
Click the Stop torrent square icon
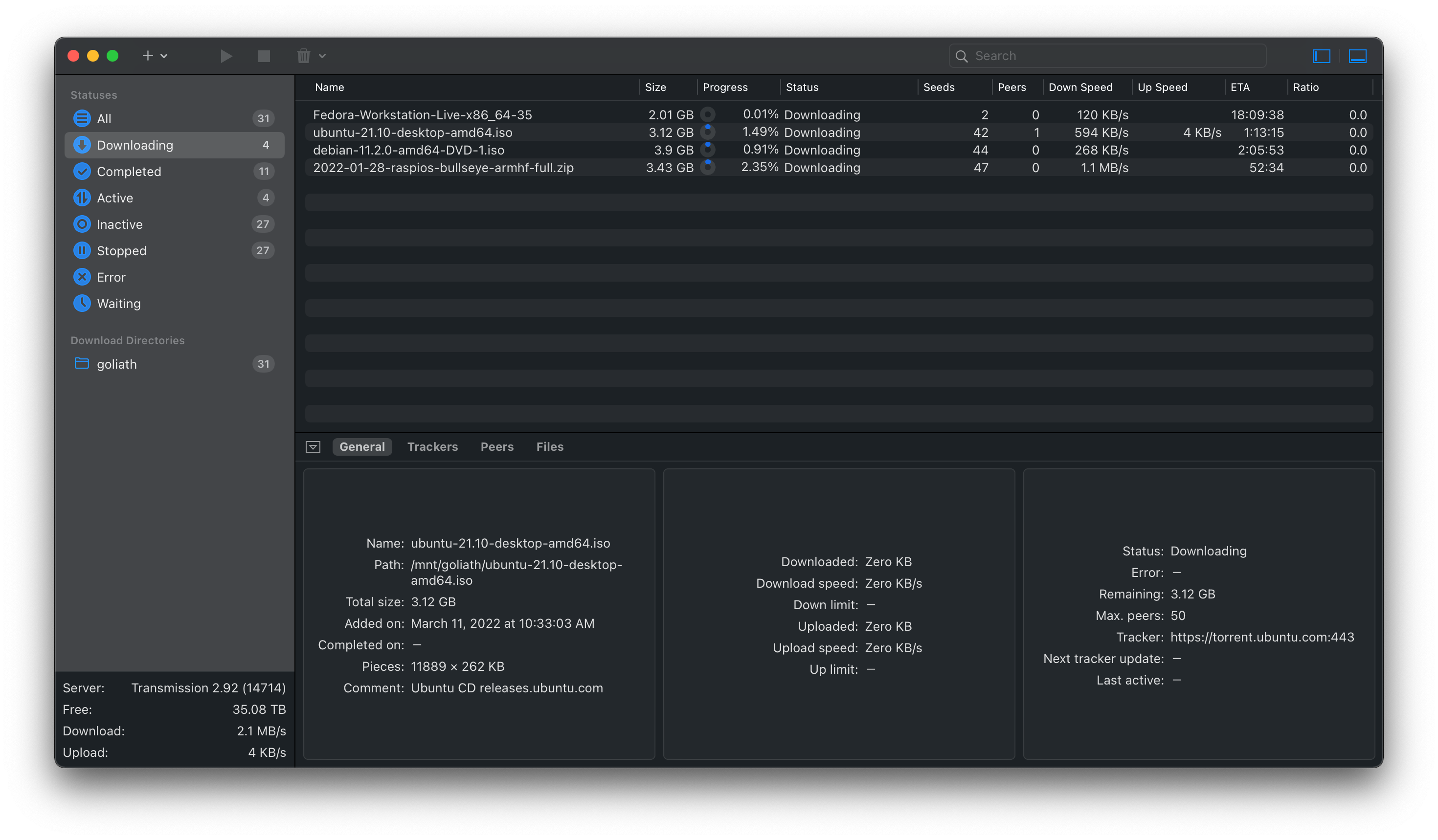[x=264, y=56]
